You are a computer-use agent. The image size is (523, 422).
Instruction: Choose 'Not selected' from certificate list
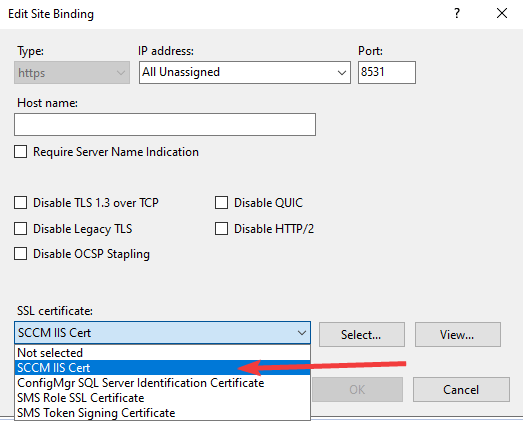pos(162,353)
